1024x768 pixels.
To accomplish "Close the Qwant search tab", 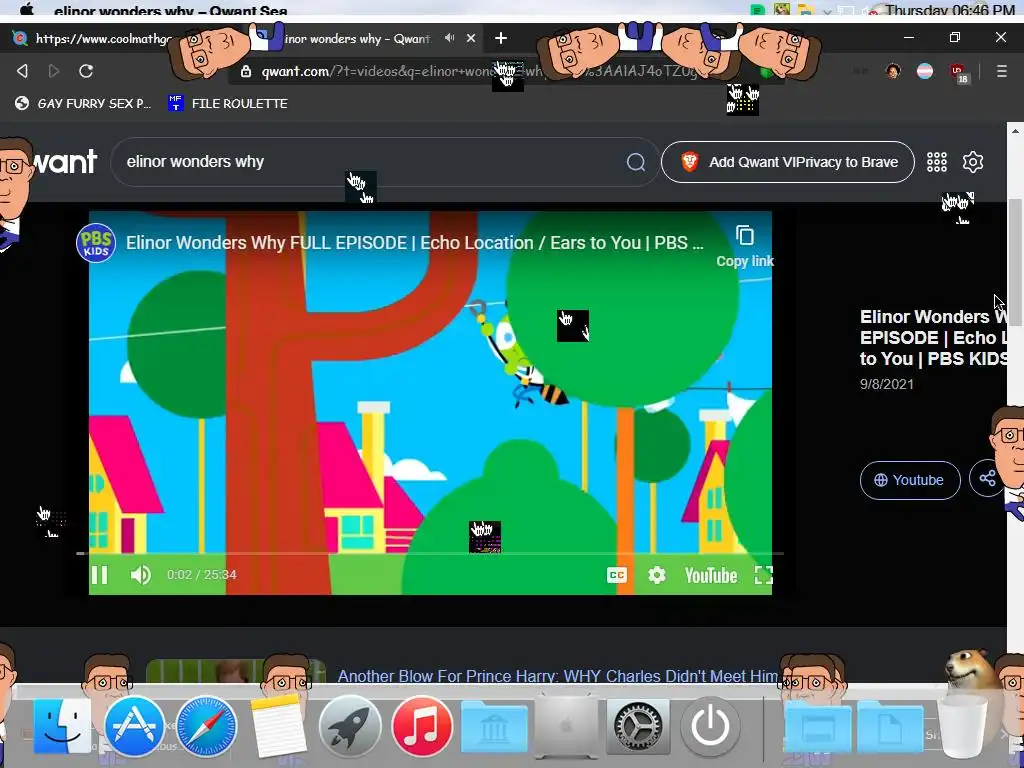I will click(471, 39).
